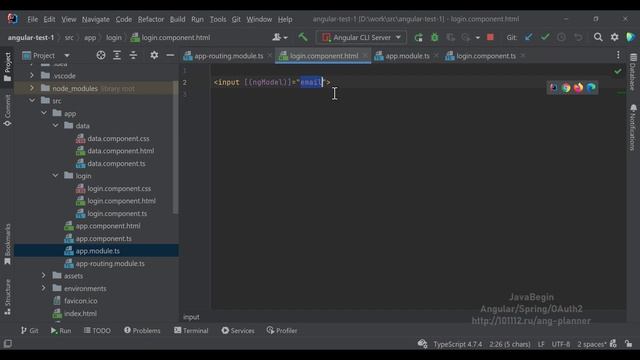The image size is (640, 360).
Task: Open the Run tool window button
Action: click(61, 330)
